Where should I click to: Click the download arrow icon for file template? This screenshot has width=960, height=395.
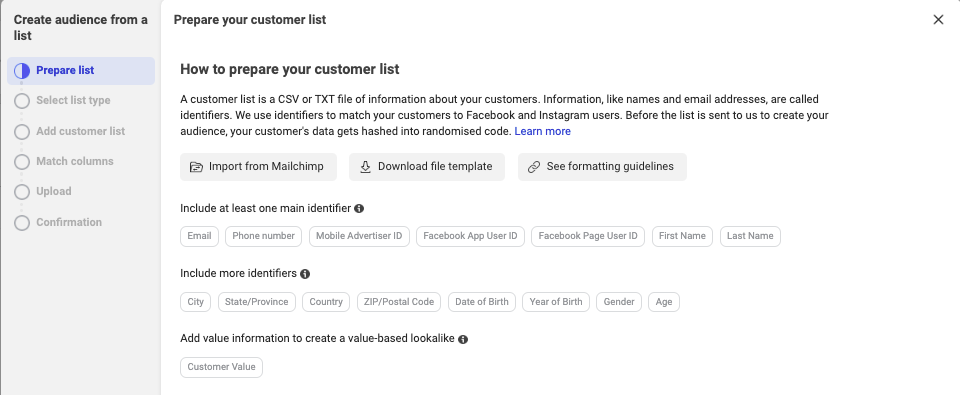tap(366, 167)
